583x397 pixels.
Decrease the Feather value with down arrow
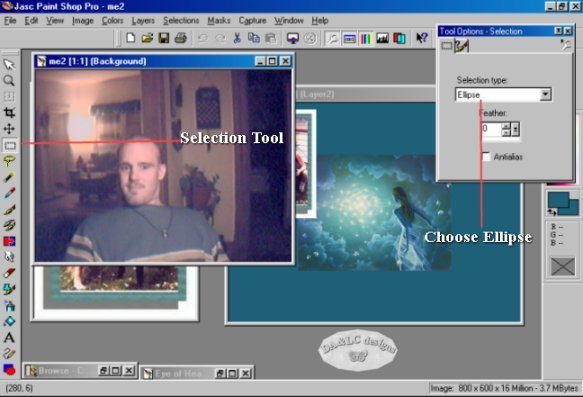(x=506, y=133)
